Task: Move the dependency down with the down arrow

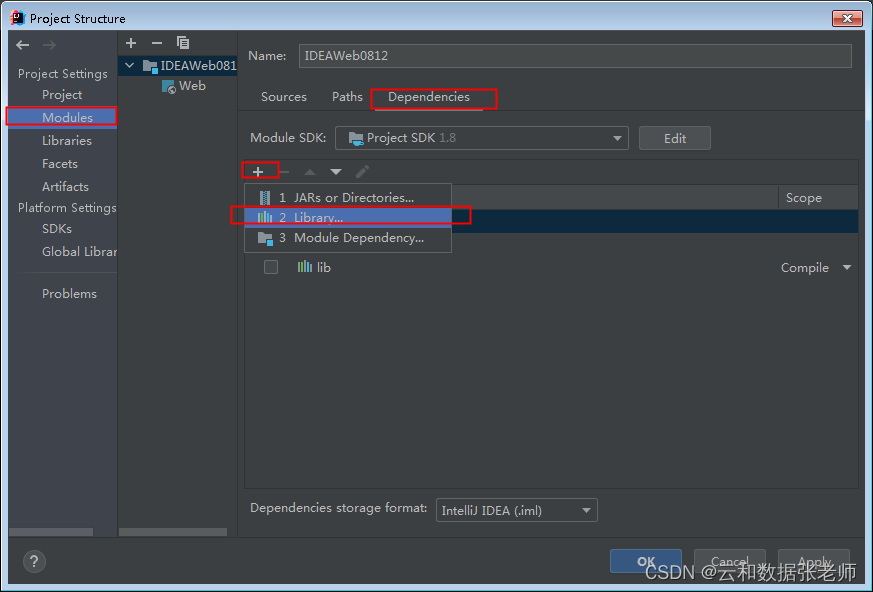Action: point(336,172)
